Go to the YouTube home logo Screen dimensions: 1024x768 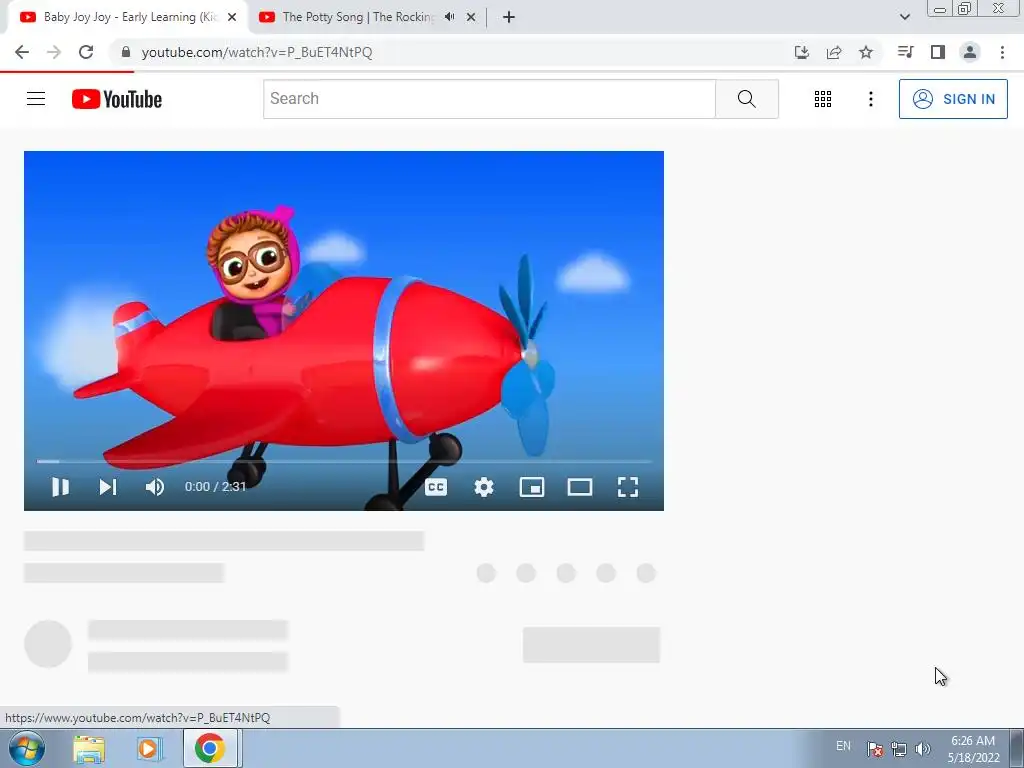[117, 99]
